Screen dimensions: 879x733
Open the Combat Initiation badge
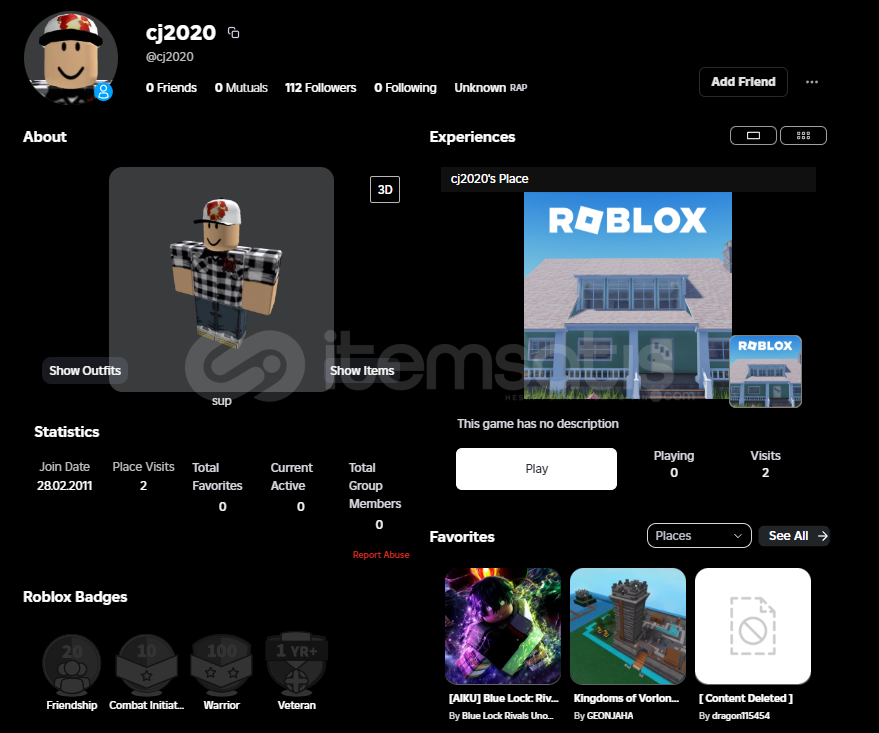[146, 672]
